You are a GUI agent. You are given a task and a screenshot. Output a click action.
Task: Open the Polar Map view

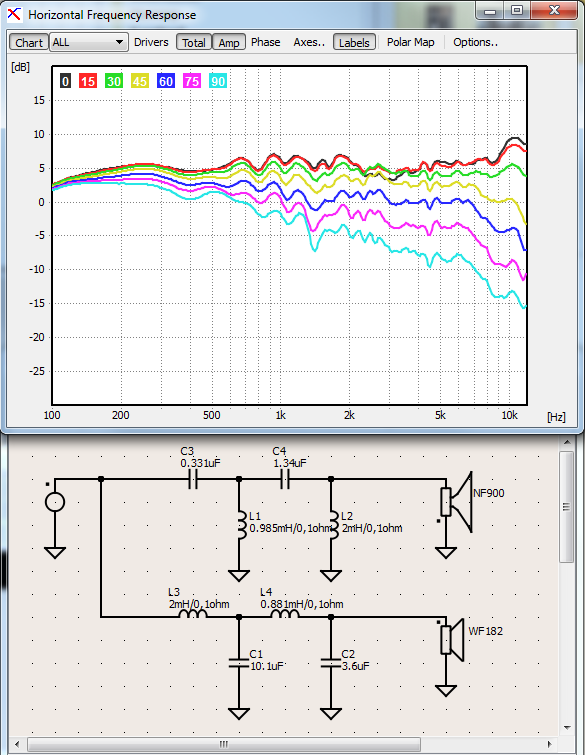point(411,42)
